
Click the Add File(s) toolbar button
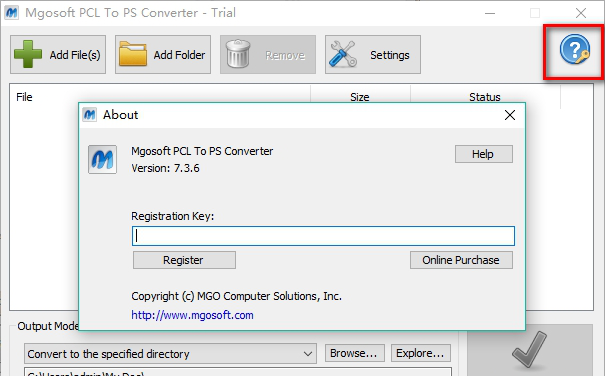(x=58, y=54)
